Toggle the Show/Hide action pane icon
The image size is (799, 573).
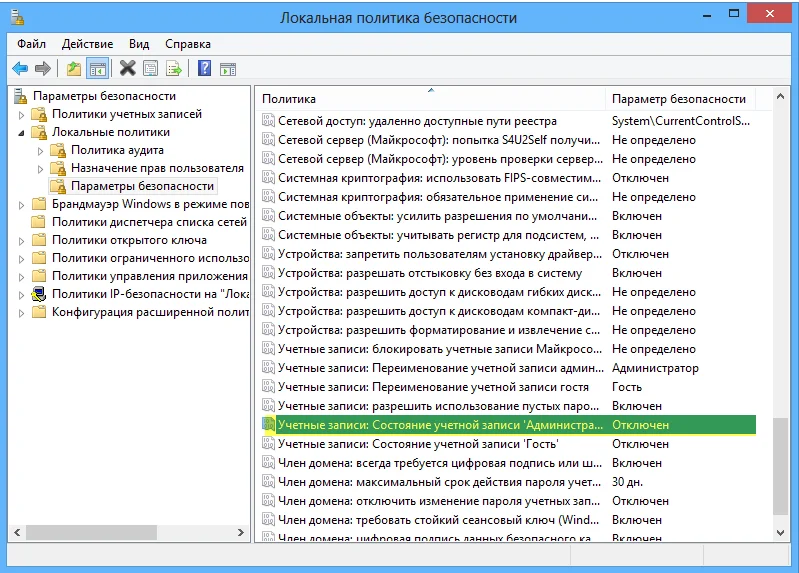coord(228,69)
